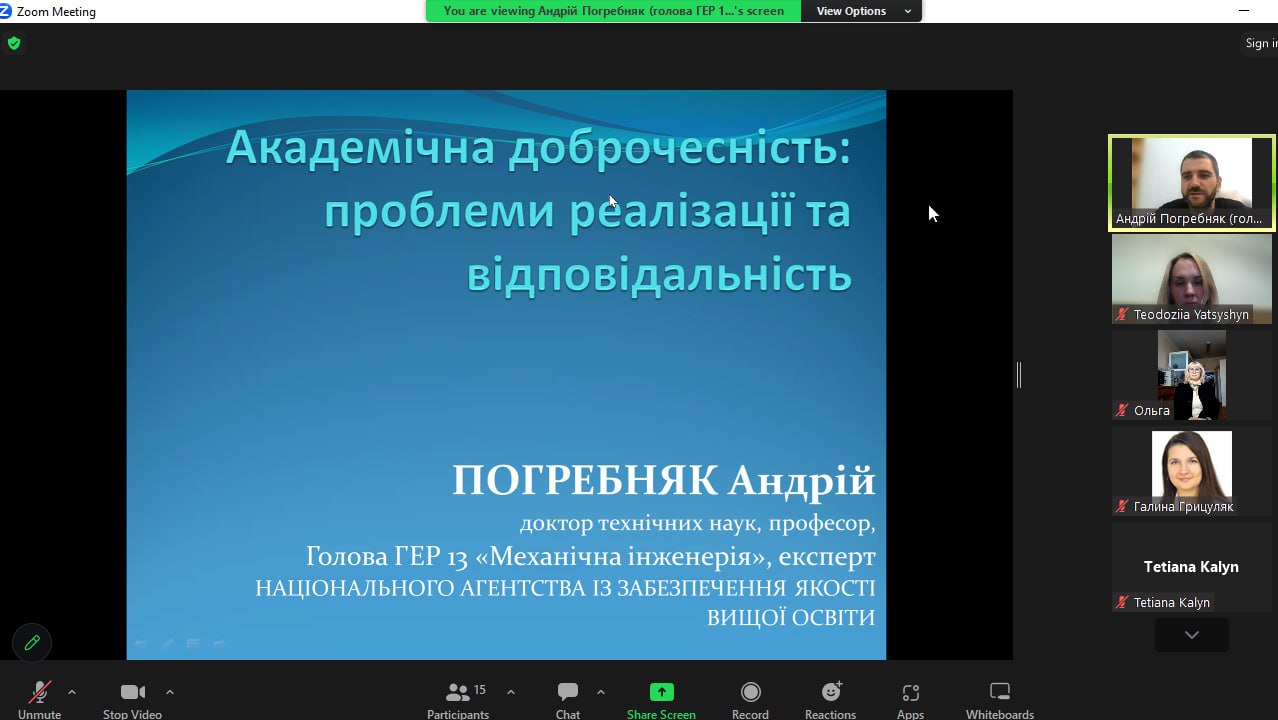1278x720 pixels.
Task: Expand the arrow next to Participants
Action: click(x=511, y=692)
